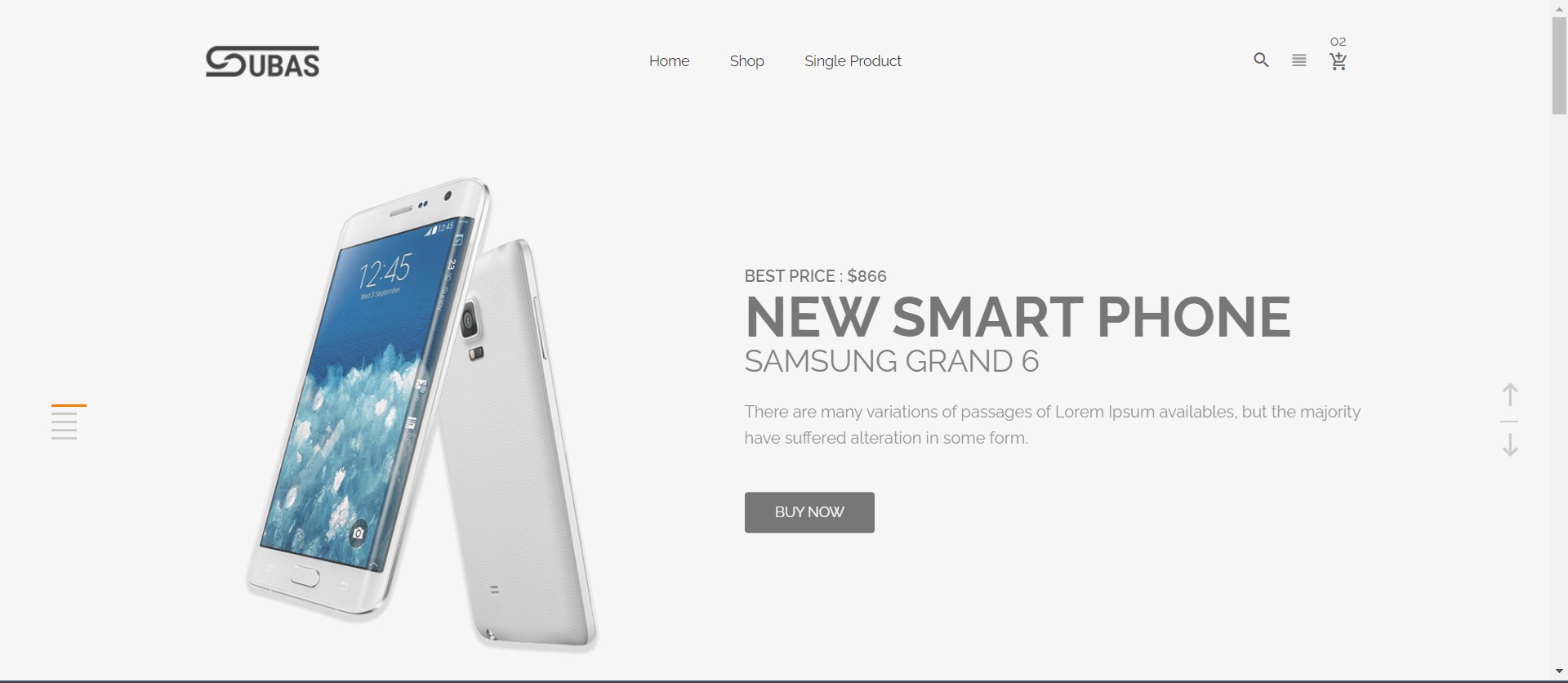The image size is (1568, 683).
Task: Select the orange active slide indicator
Action: coord(69,405)
